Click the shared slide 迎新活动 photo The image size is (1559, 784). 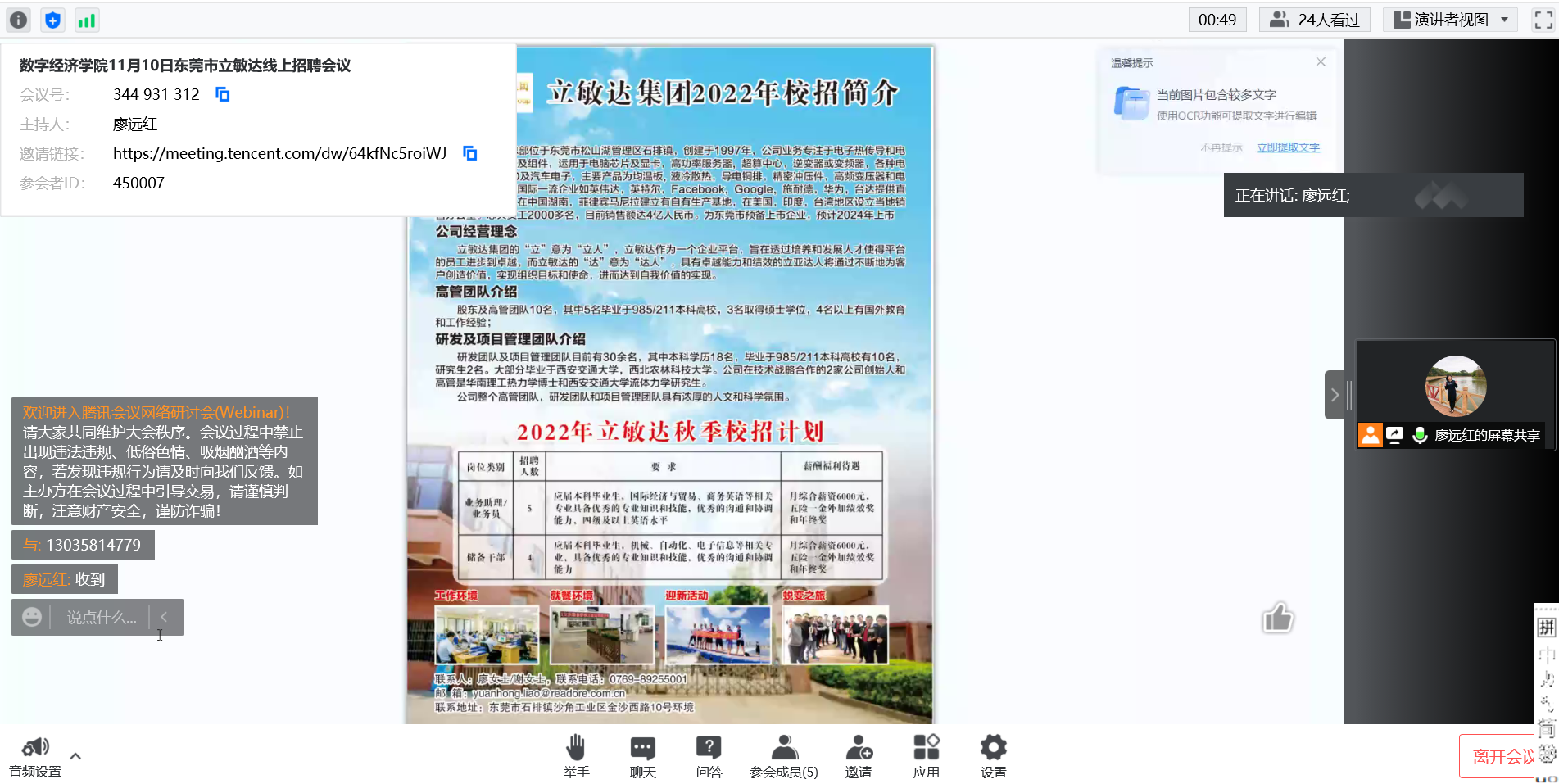coord(718,634)
